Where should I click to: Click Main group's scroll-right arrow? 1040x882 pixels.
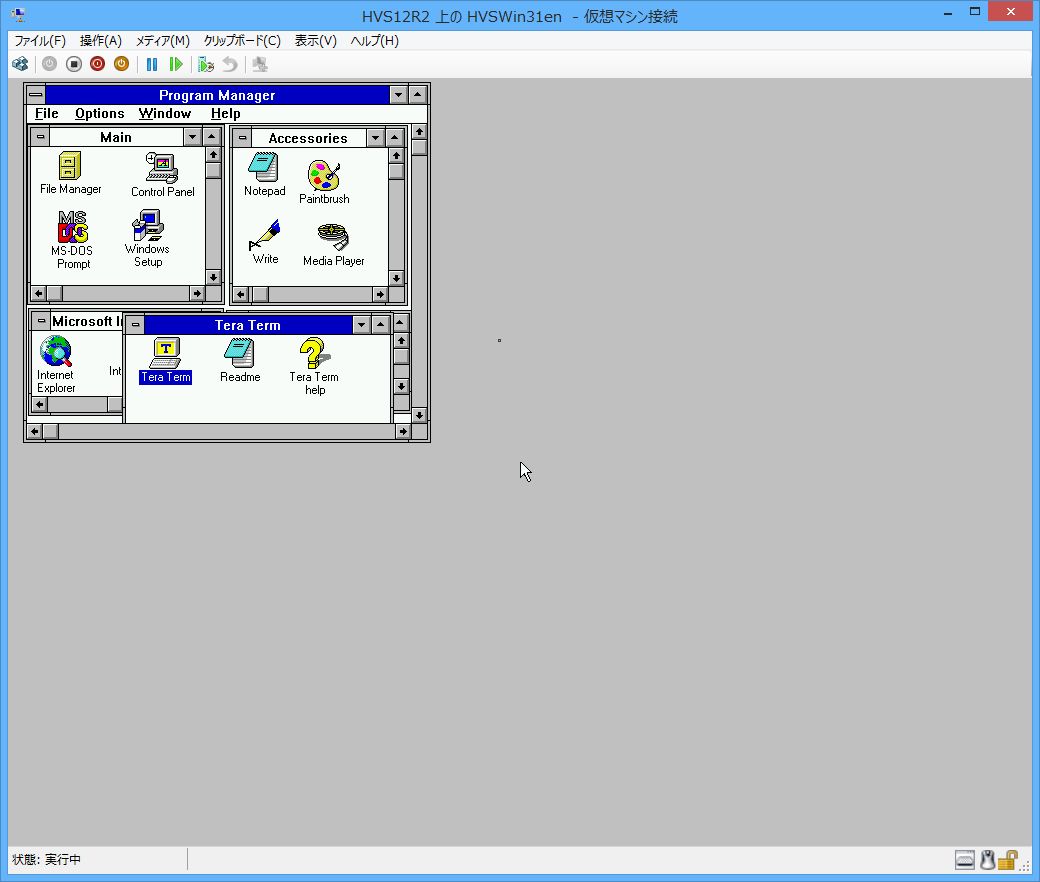(x=197, y=293)
